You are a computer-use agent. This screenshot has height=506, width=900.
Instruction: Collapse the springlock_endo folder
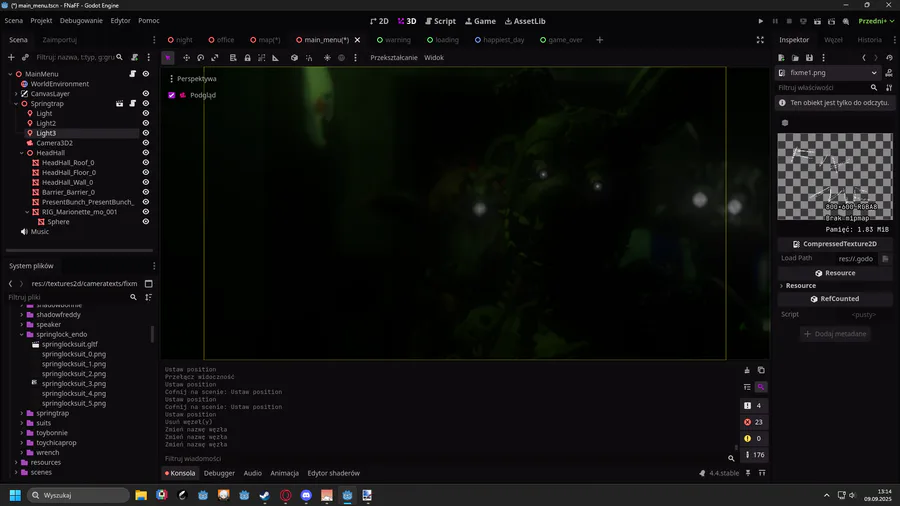click(x=22, y=334)
